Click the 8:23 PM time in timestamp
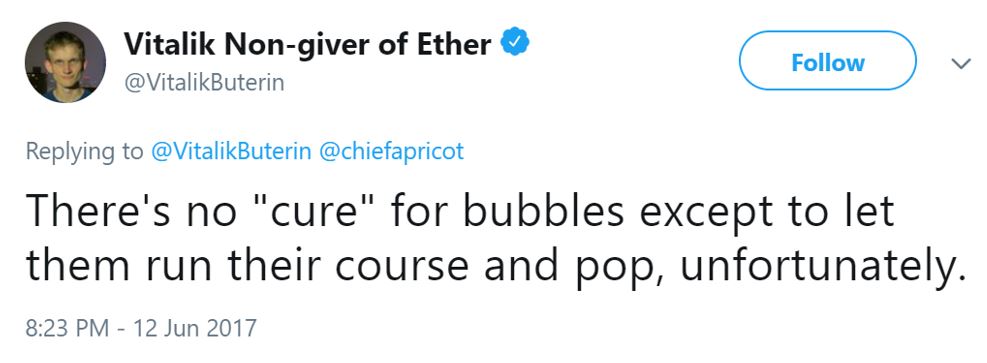Viewport: 987px width, 363px height. pos(67,328)
